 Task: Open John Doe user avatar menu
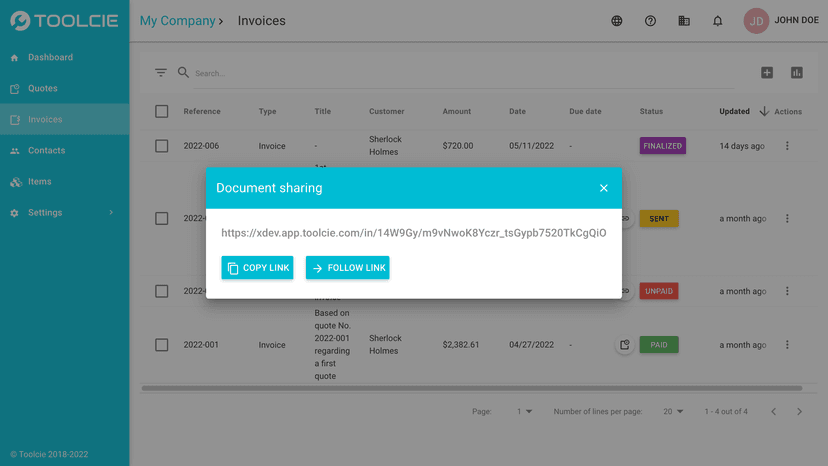pos(756,21)
